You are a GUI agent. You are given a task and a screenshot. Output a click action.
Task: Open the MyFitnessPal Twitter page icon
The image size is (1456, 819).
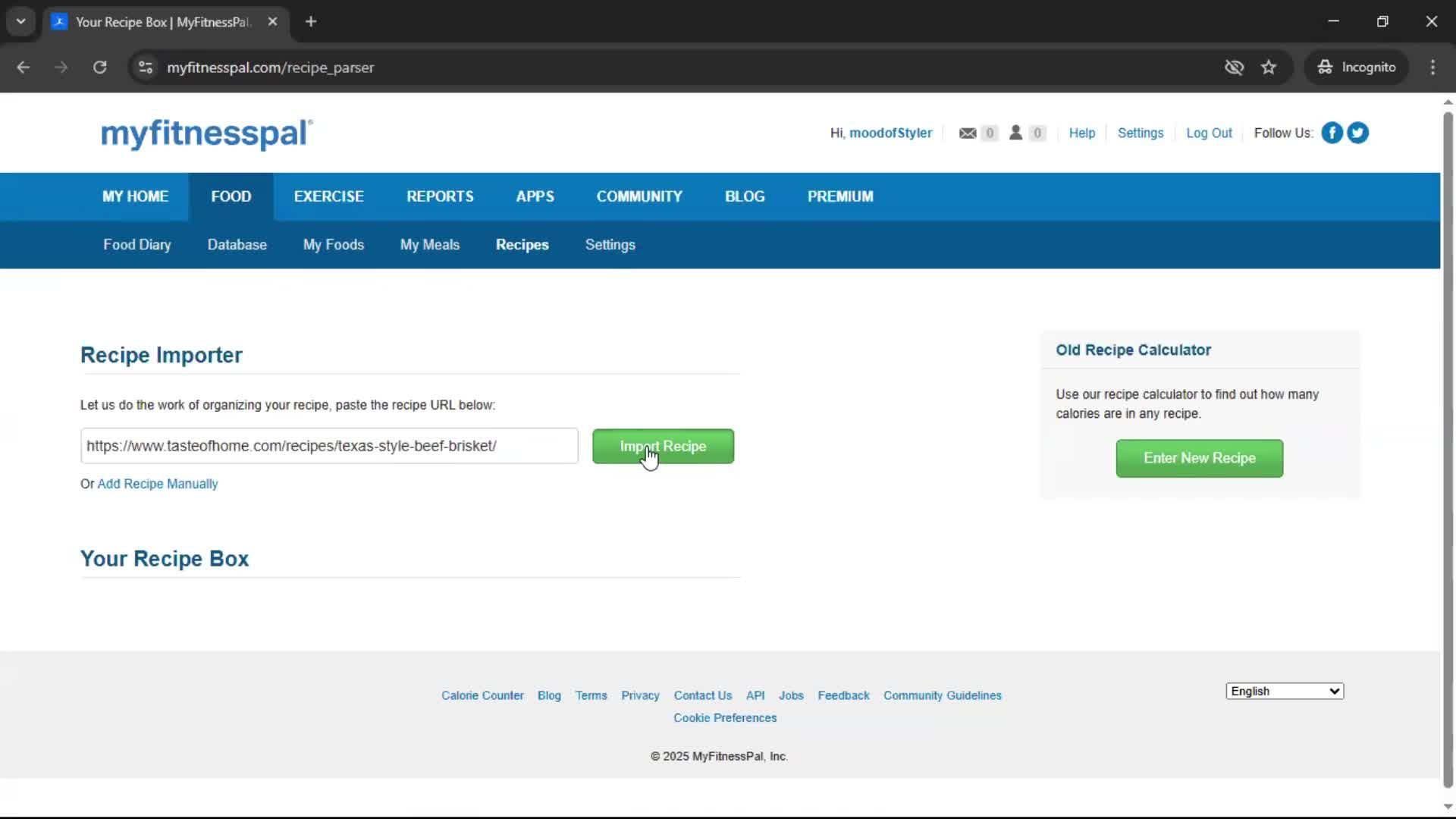click(1357, 133)
